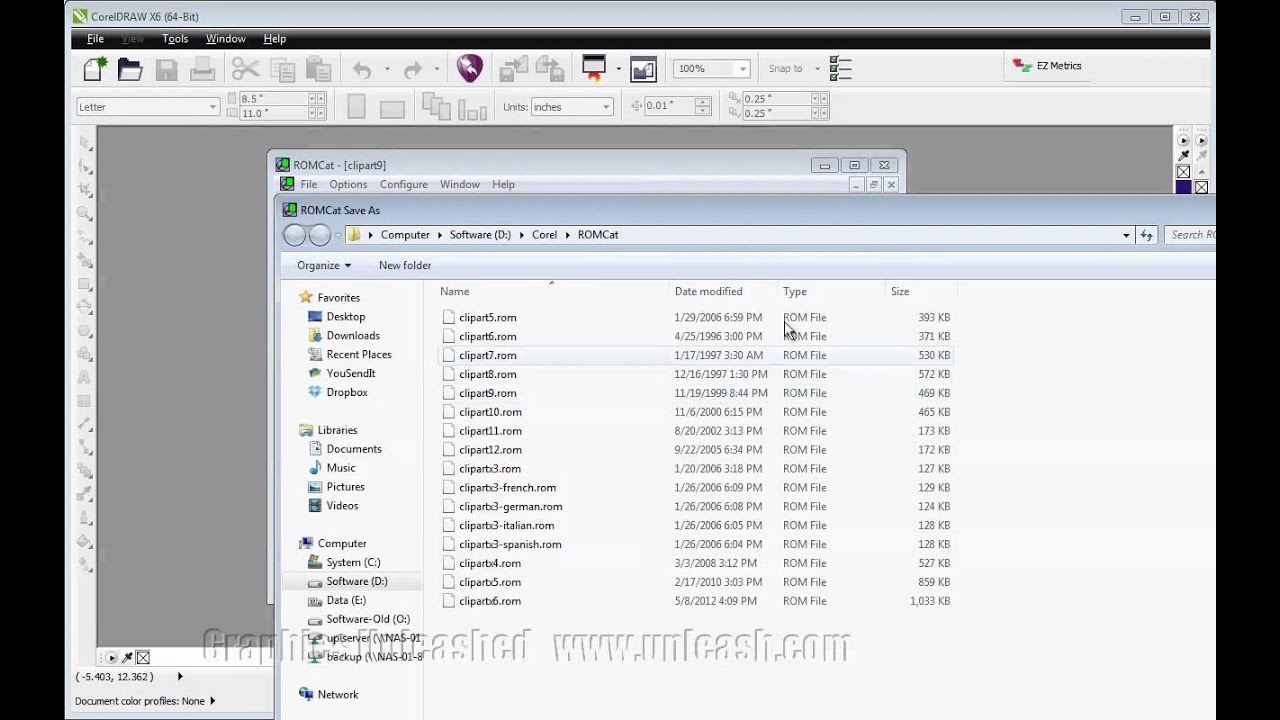
Task: Open the Letter page size dropdown
Action: coord(213,107)
